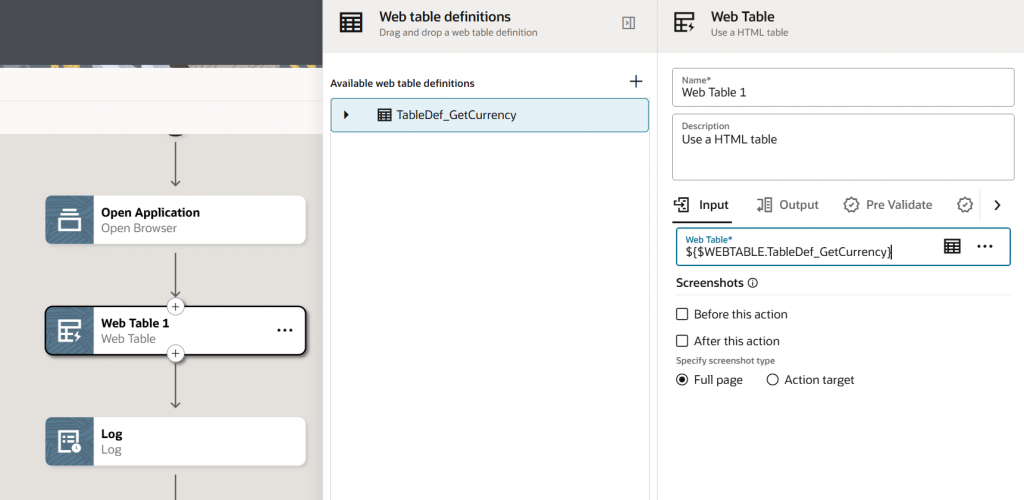Select the Full page radio option
1024x500 pixels.
[x=682, y=380]
